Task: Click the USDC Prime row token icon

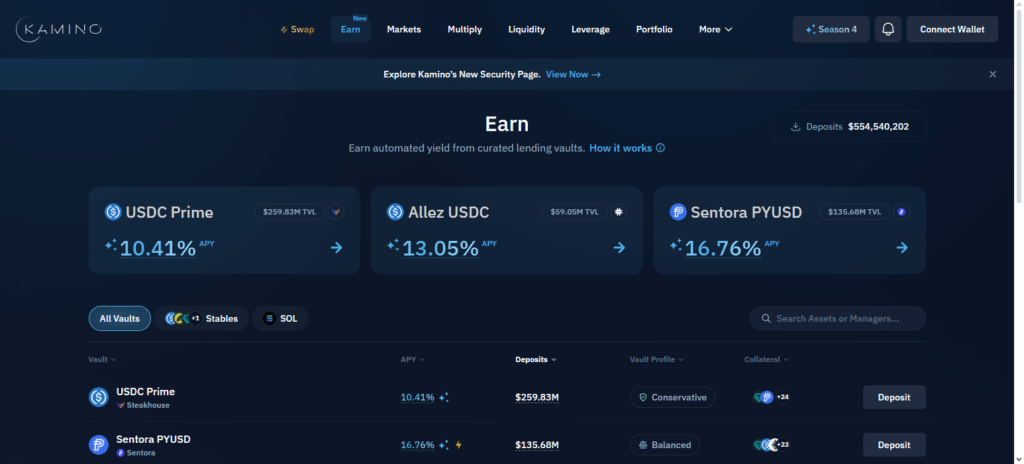Action: click(x=99, y=397)
